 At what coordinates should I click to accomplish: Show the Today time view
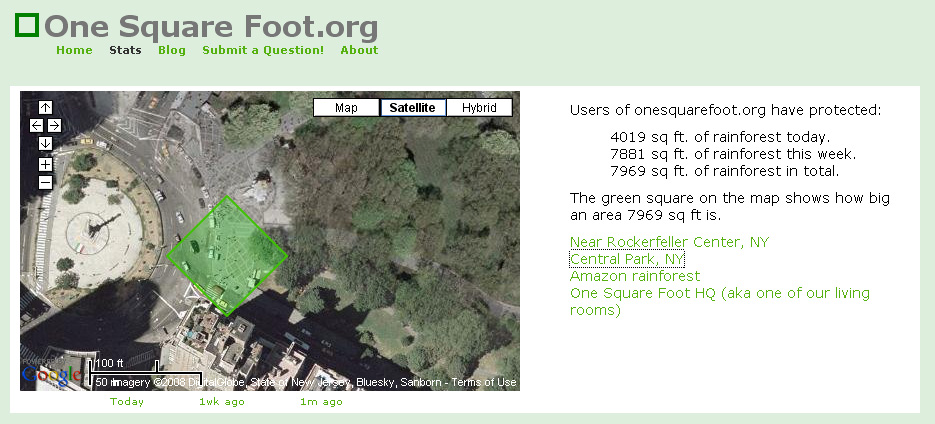click(127, 402)
